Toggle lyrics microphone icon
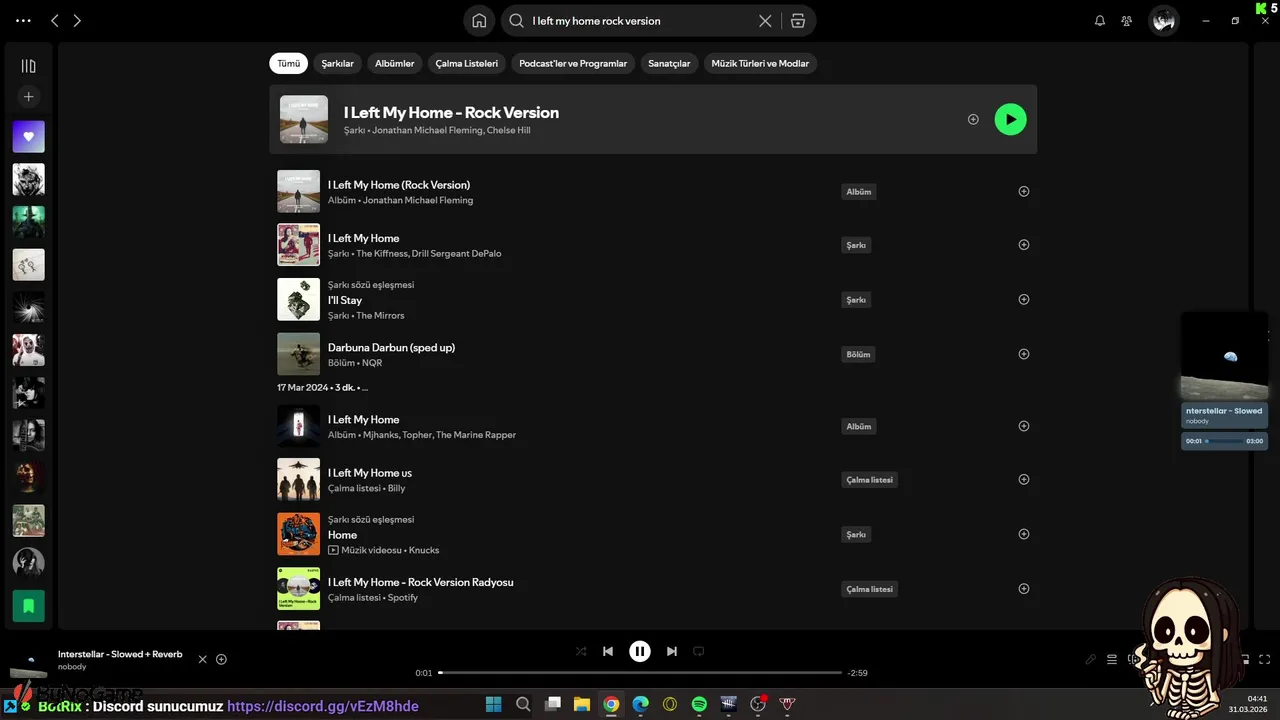The width and height of the screenshot is (1280, 720). click(1091, 659)
